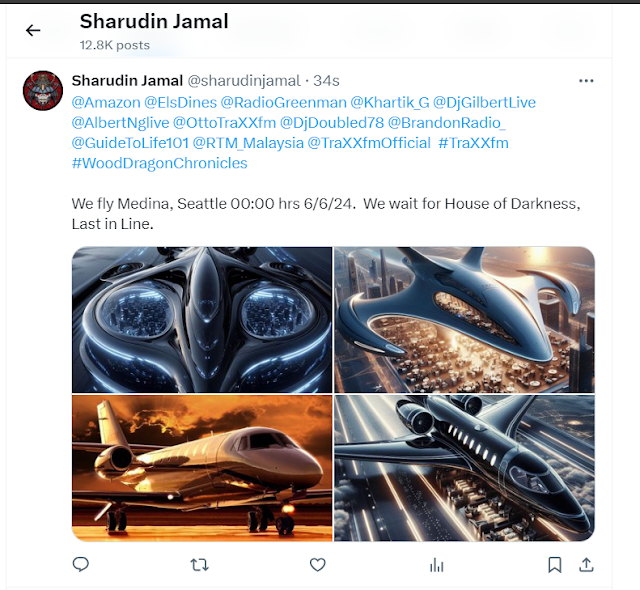Viewport: 640px width, 590px height.
Task: Follow the @RTM_Malaysia mention link
Action: [248, 143]
